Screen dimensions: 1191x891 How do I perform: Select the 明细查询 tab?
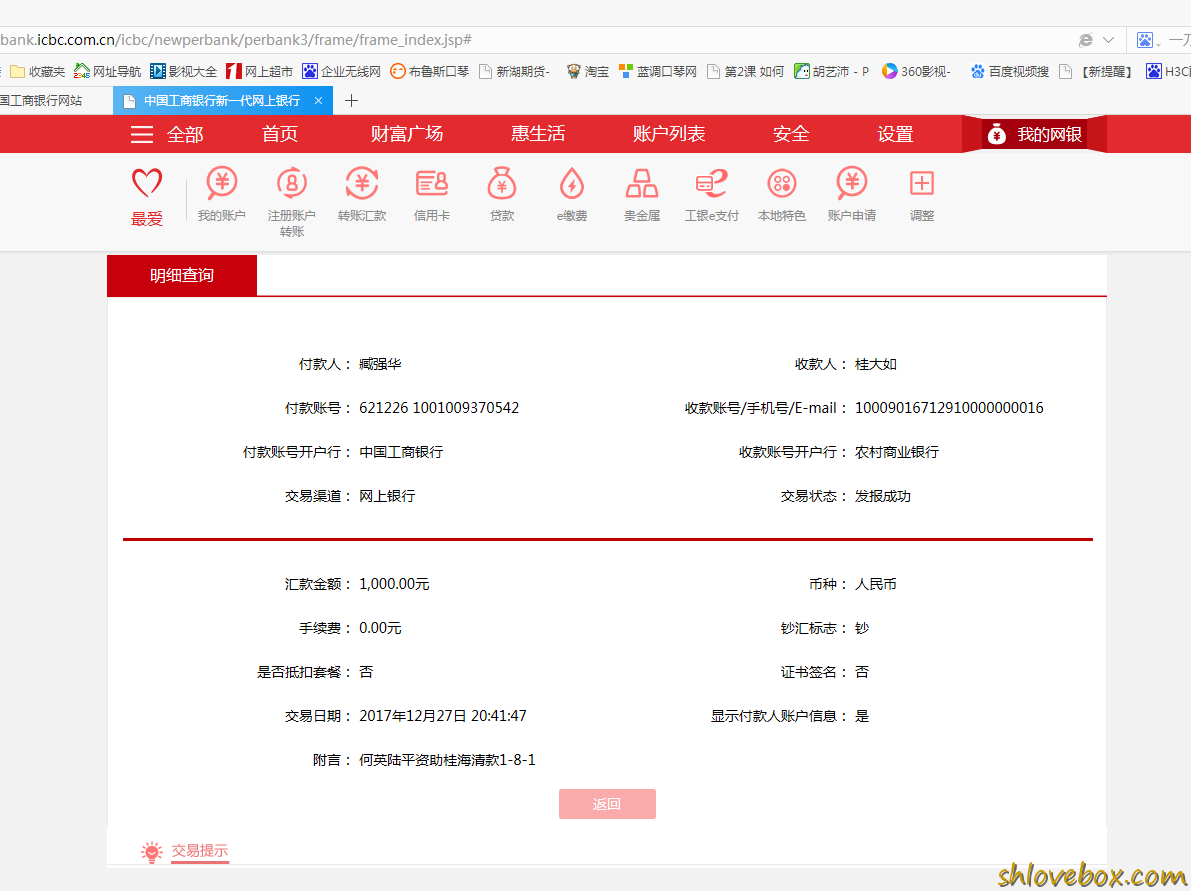(182, 275)
